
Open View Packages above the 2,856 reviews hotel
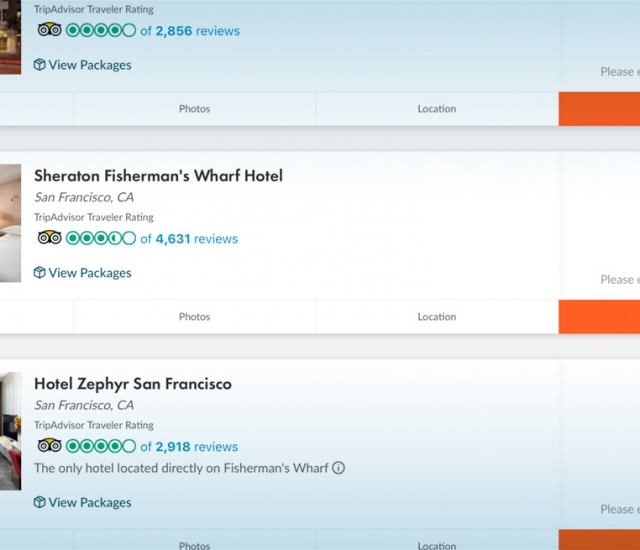82,65
